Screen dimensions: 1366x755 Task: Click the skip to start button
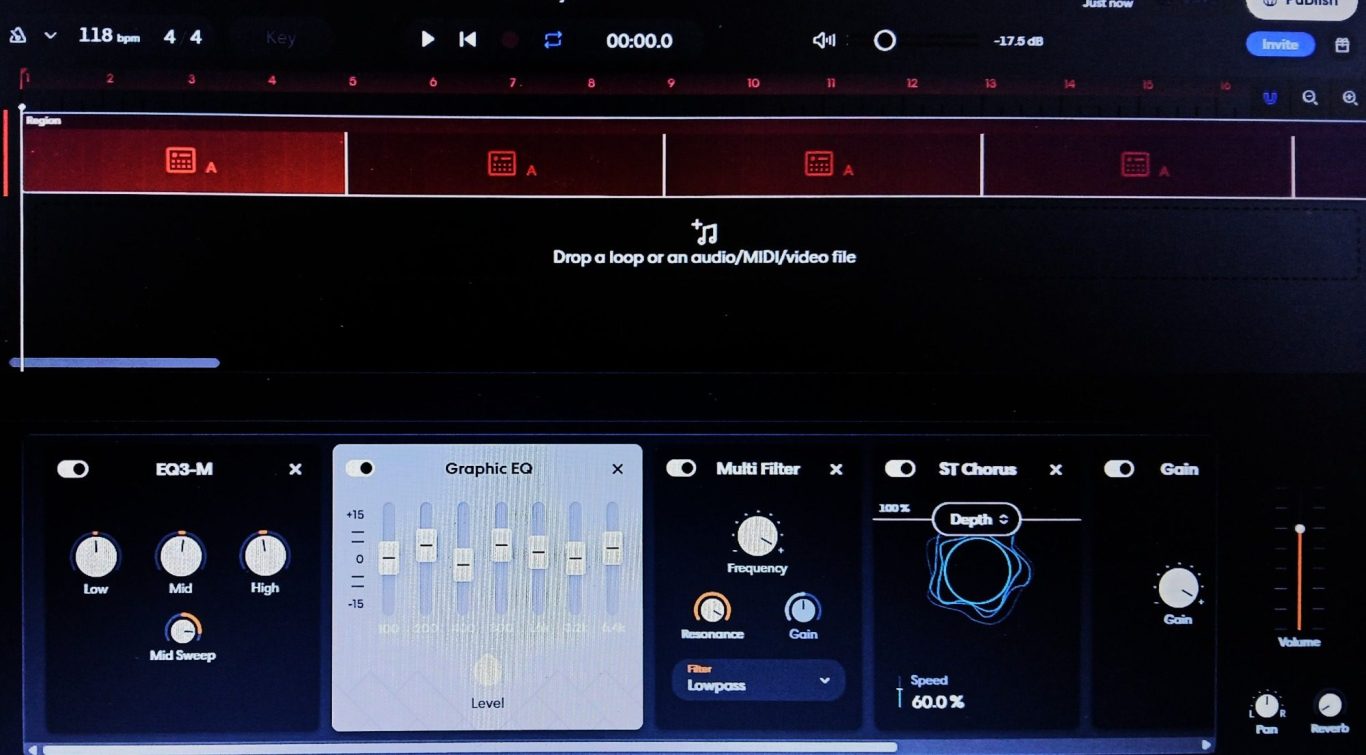click(x=467, y=39)
